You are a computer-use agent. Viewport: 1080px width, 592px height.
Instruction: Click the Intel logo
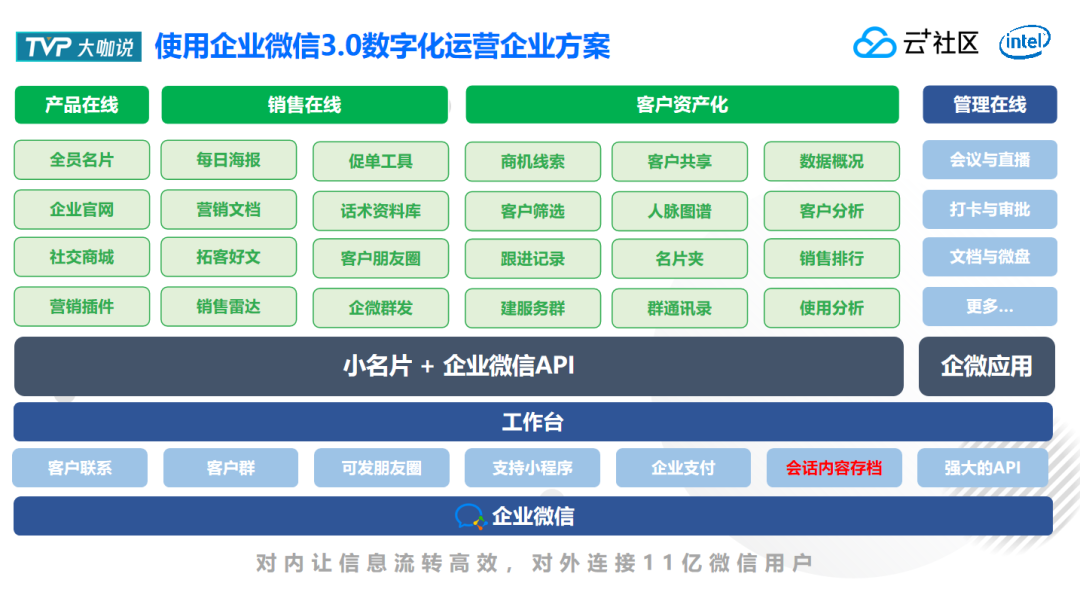[x=1025, y=42]
